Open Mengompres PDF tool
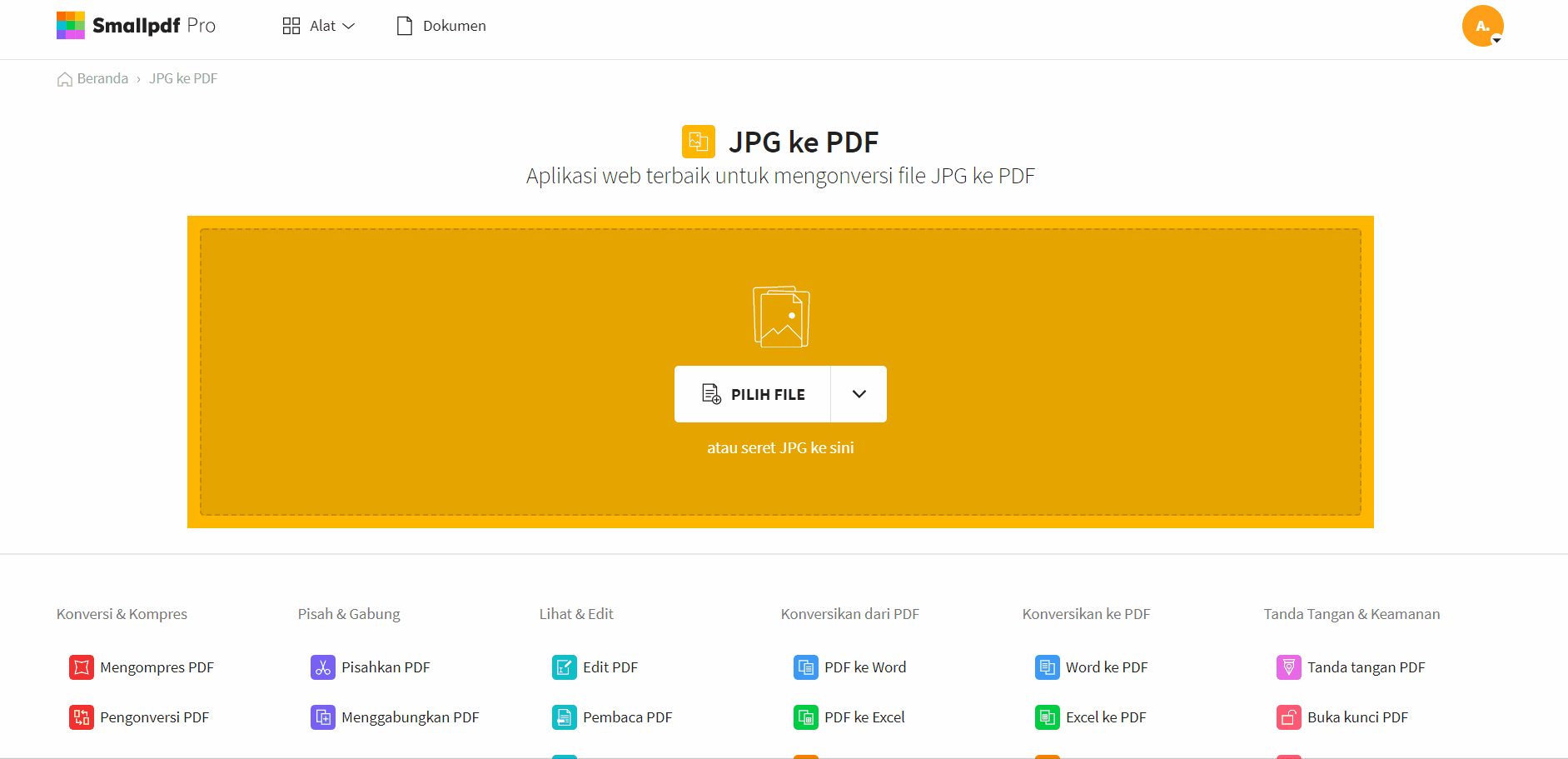This screenshot has height=759, width=1568. click(157, 667)
